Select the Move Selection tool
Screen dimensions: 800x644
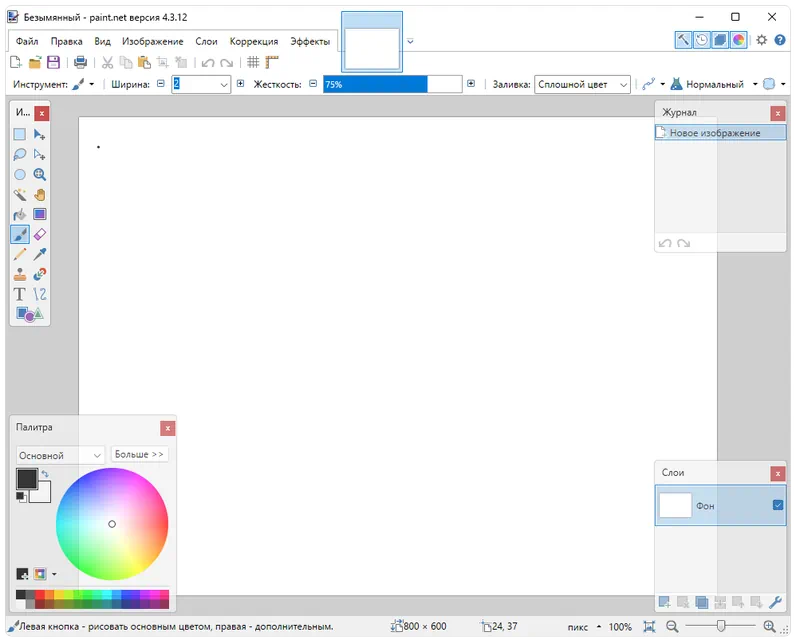pyautogui.click(x=39, y=155)
